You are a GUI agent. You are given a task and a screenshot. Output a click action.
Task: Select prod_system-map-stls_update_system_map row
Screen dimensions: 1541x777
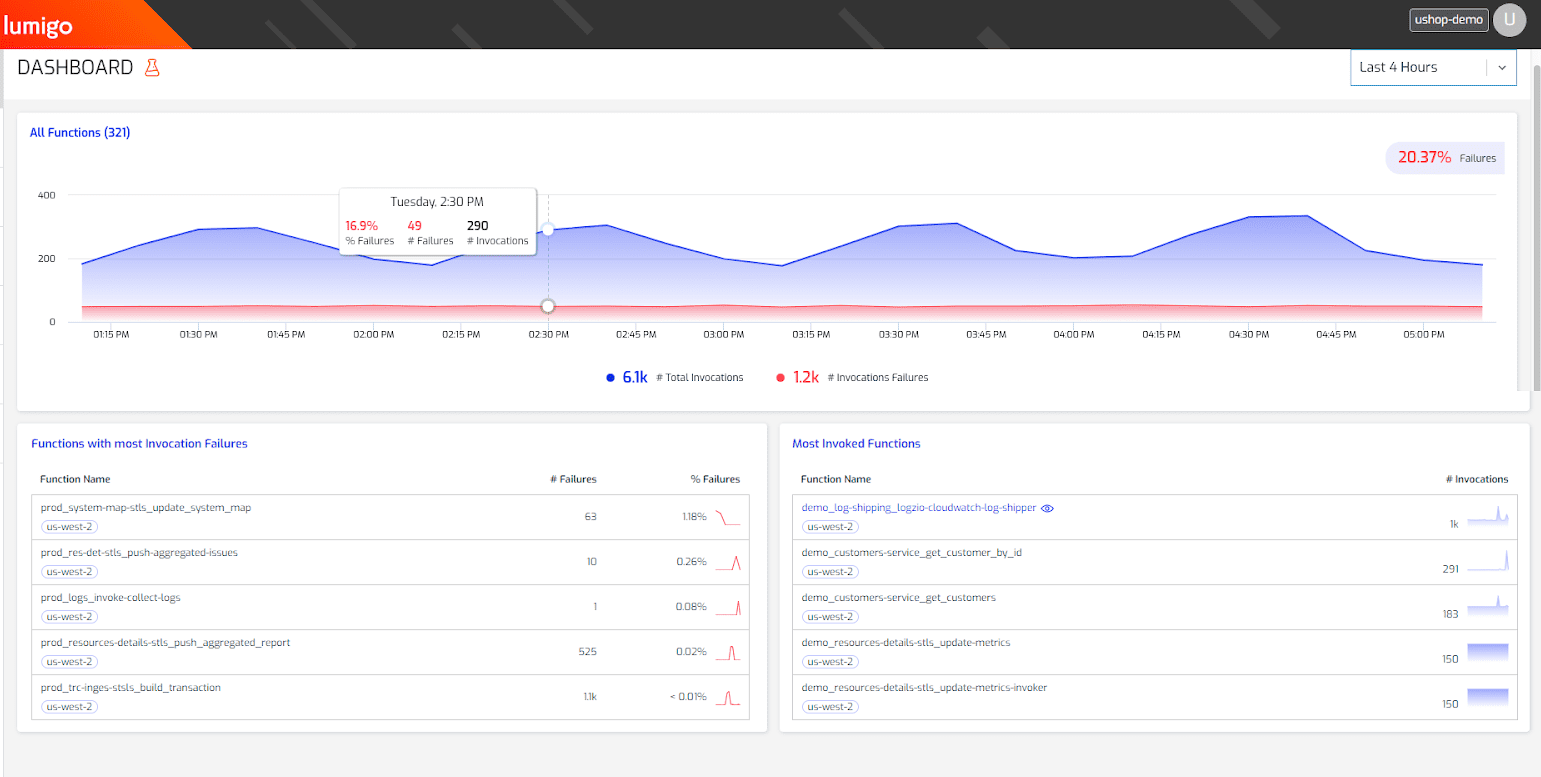[390, 517]
